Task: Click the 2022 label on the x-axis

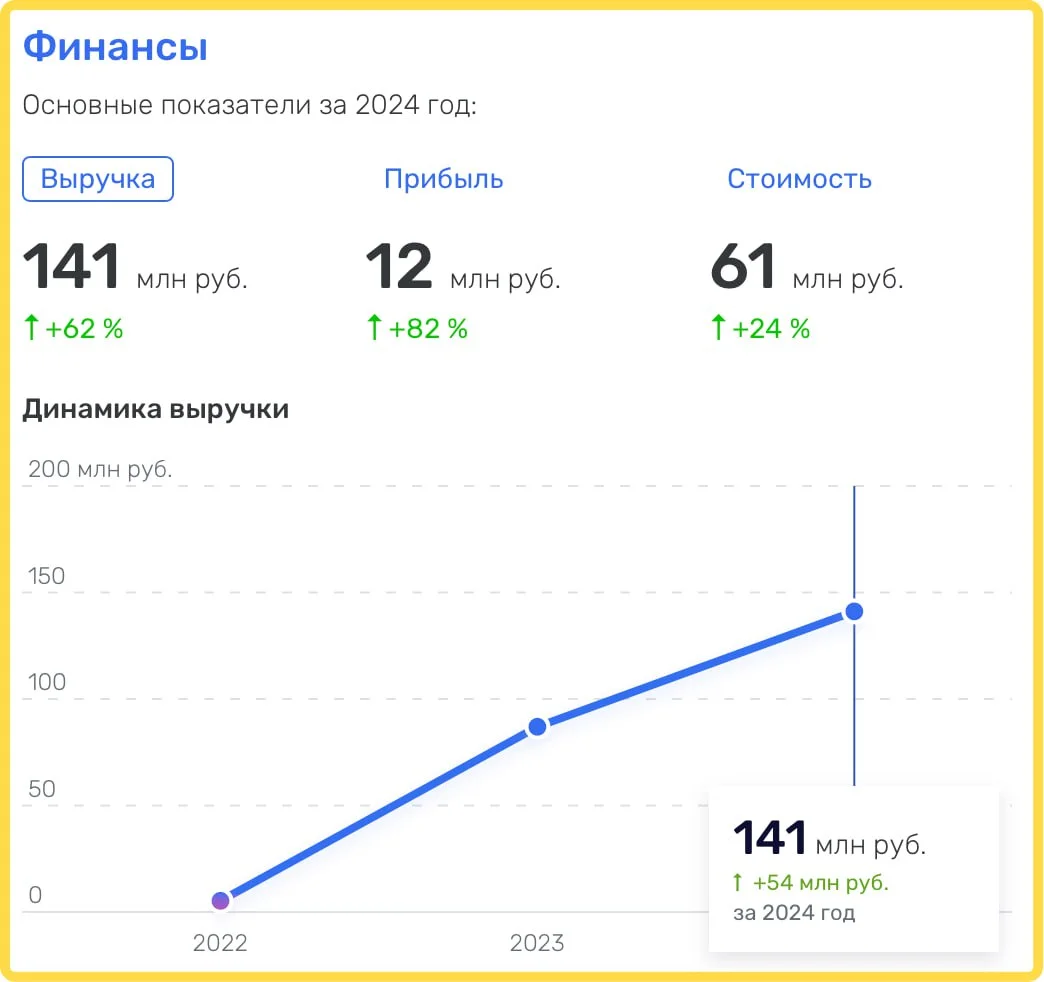Action: click(220, 943)
